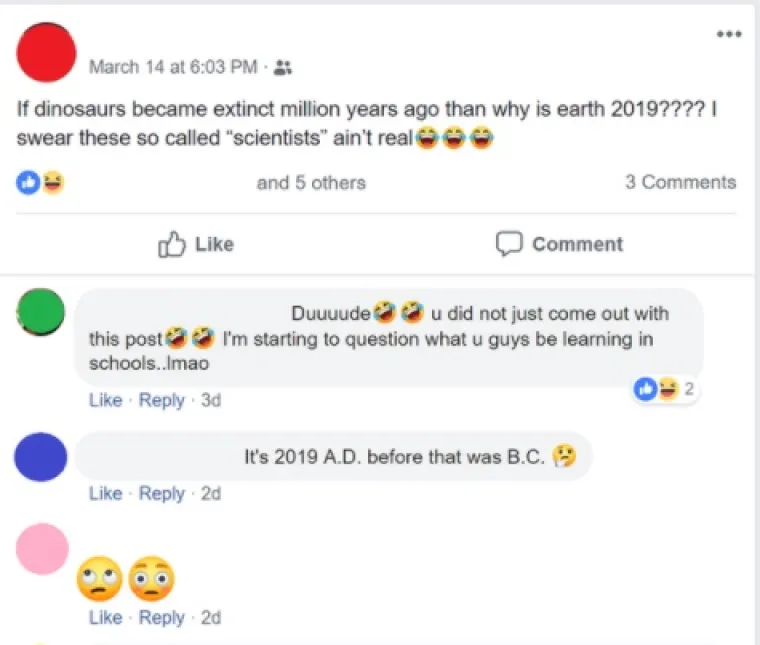
Task: Reply to the 'Duuuude' comment
Action: tap(161, 400)
